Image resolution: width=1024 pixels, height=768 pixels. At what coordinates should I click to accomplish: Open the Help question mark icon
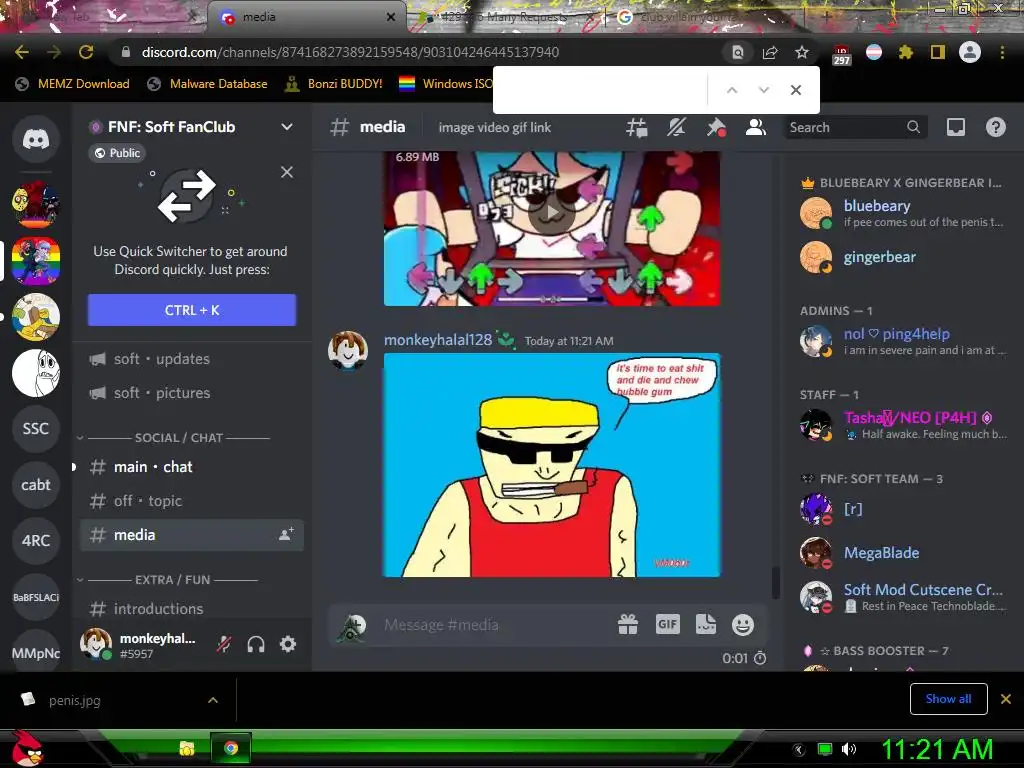click(995, 127)
